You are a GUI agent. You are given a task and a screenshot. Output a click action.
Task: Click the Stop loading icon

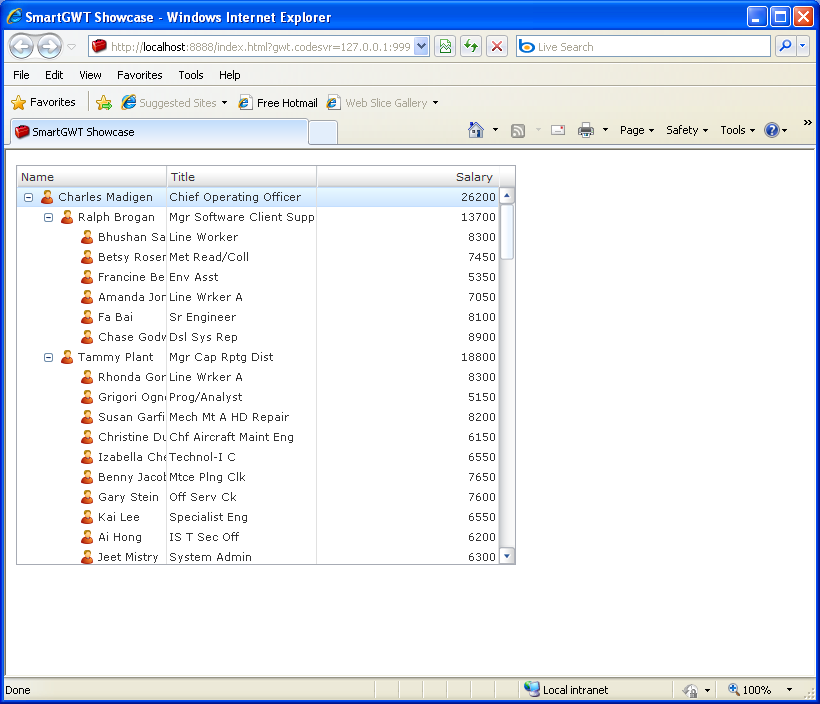click(496, 47)
